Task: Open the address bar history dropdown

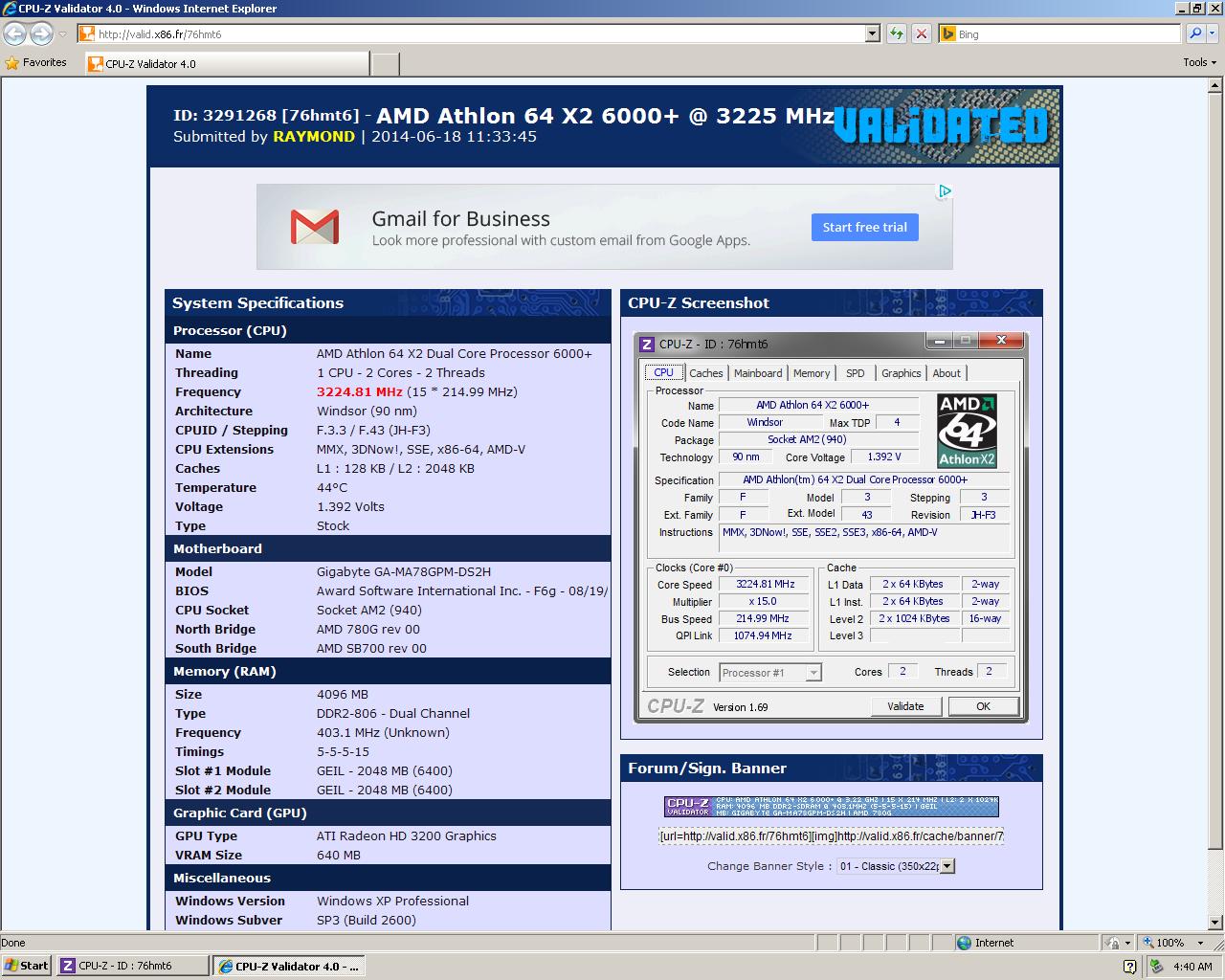Action: [872, 33]
